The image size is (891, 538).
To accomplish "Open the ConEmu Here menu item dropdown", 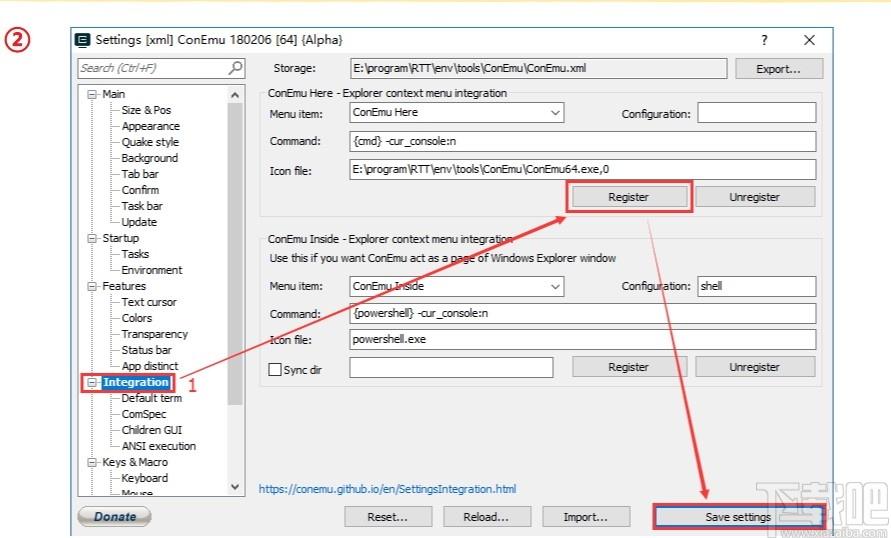I will [x=555, y=112].
